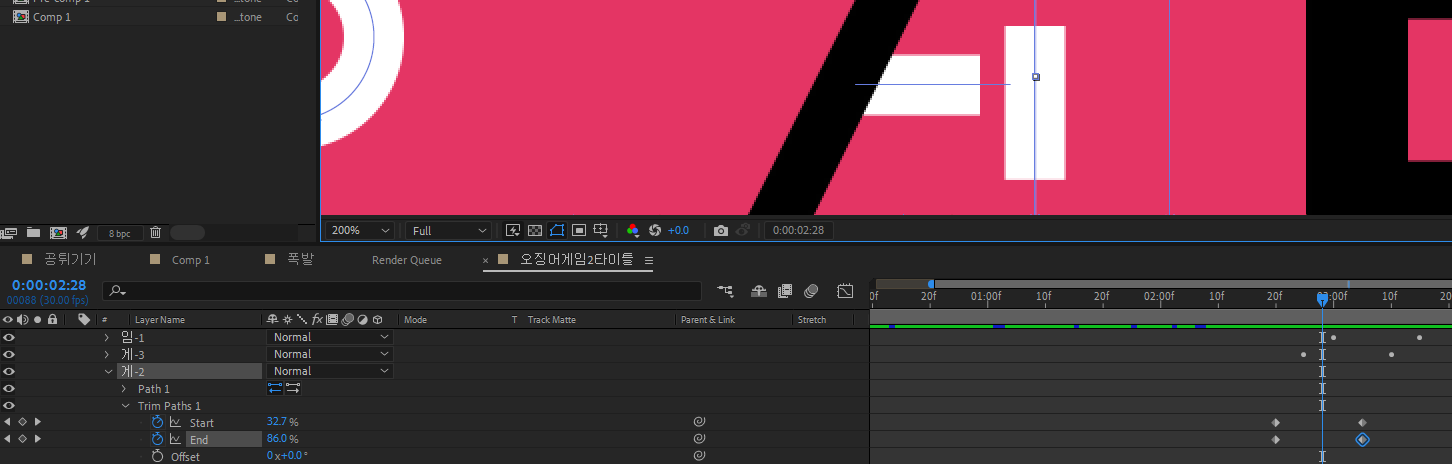
Task: Hide the 게-3 layer
Action: [9, 354]
